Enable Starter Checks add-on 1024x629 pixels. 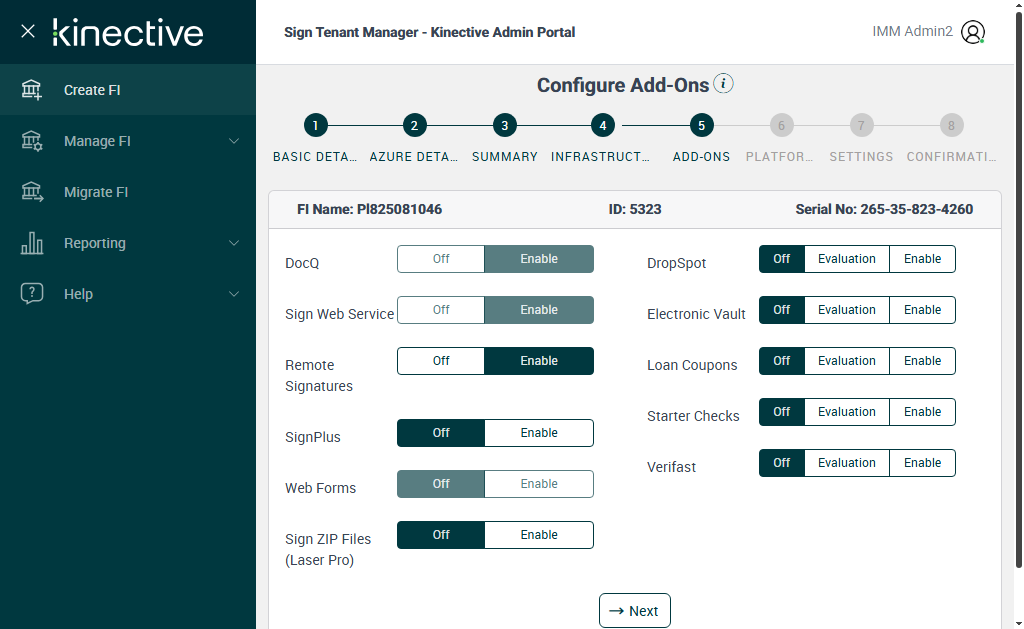point(922,411)
